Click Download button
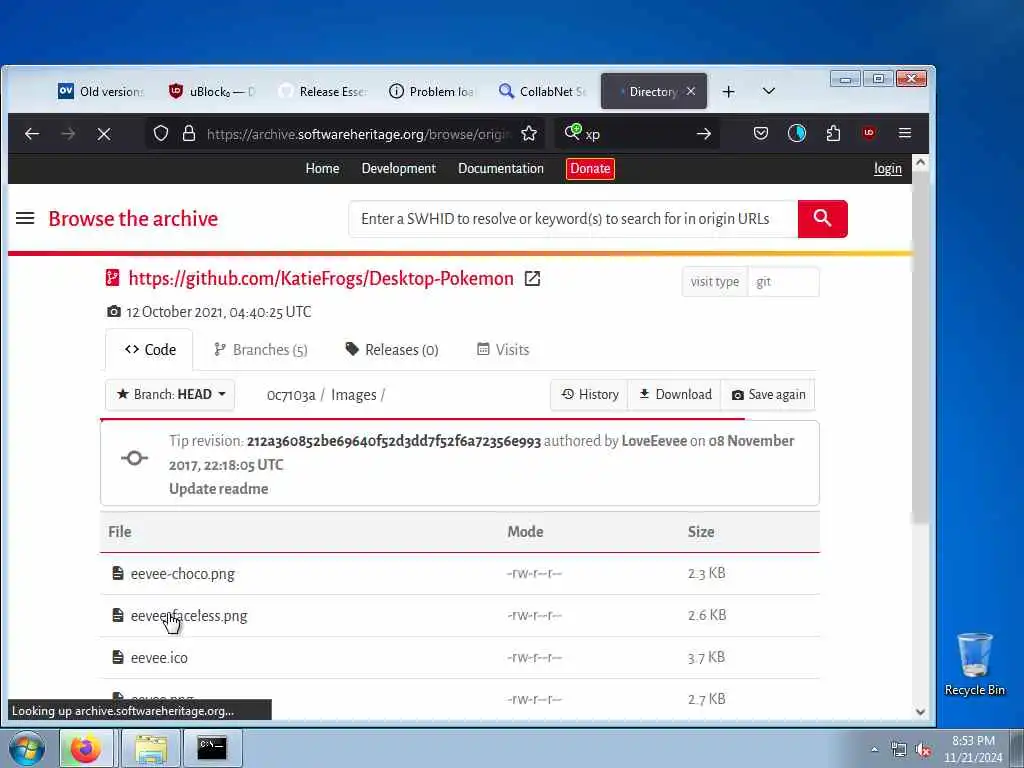Image resolution: width=1024 pixels, height=768 pixels. pos(675,394)
